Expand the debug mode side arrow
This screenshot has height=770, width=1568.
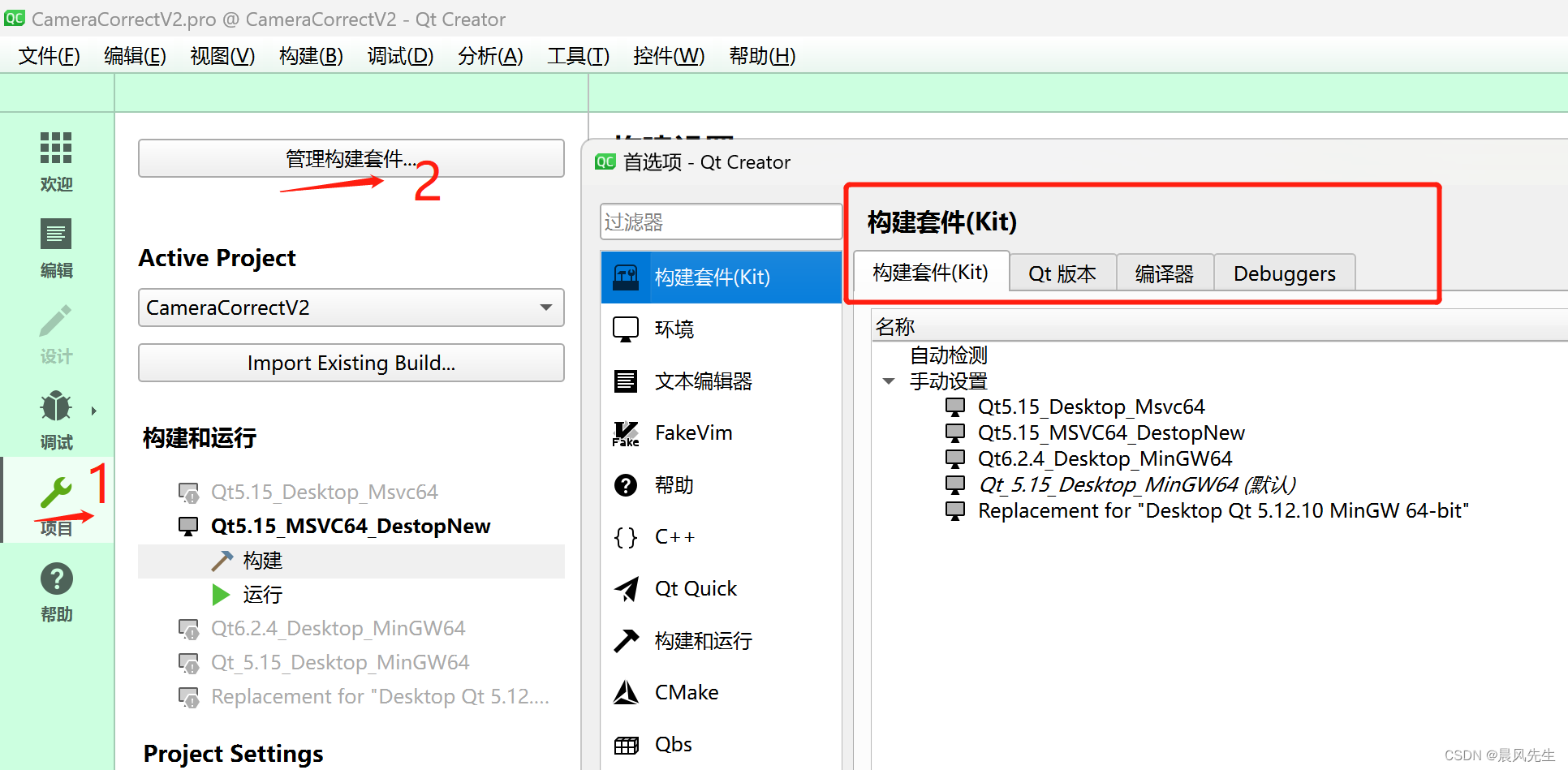(94, 411)
